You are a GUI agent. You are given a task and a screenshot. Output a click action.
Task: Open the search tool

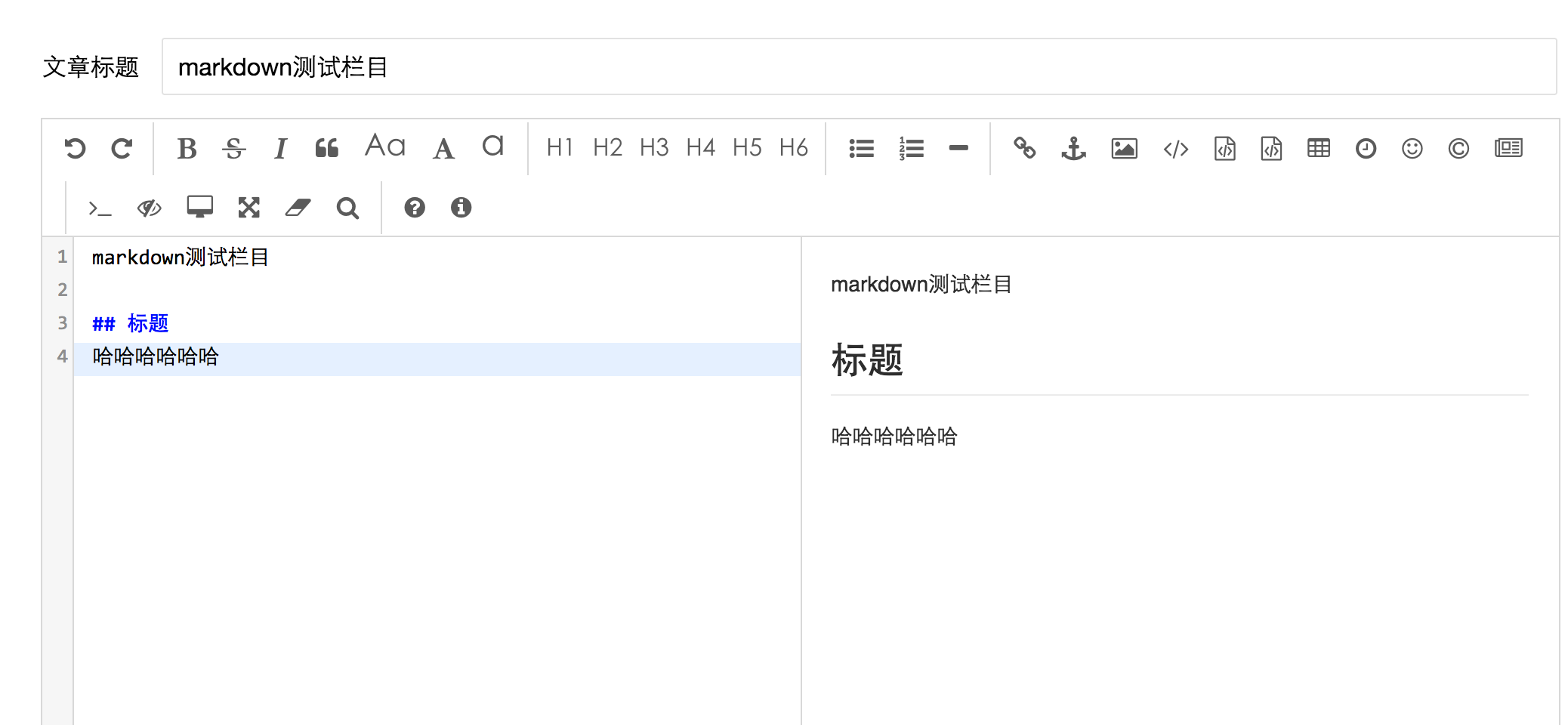click(x=347, y=208)
